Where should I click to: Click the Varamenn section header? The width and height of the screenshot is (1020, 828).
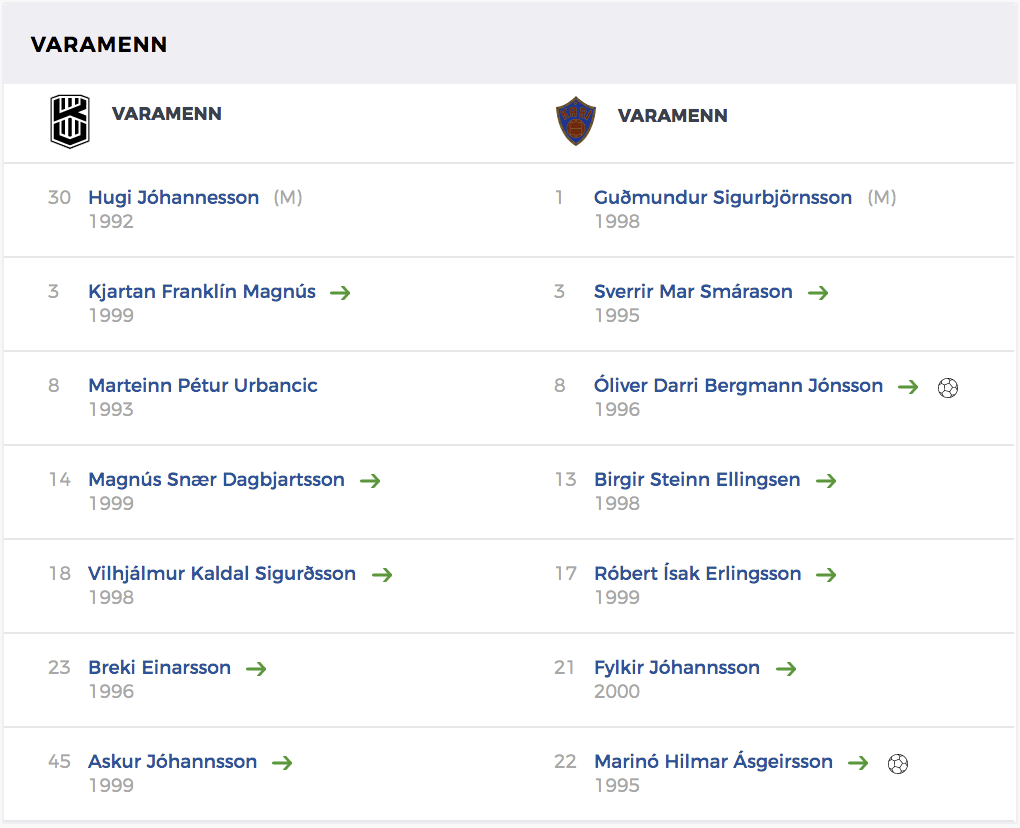(99, 44)
